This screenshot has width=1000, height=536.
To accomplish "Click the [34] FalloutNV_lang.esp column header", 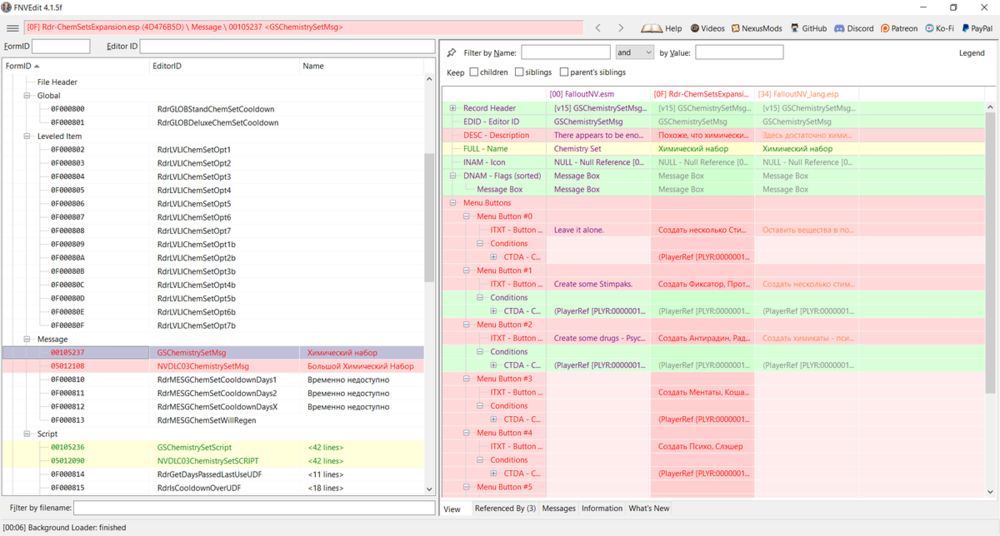I will click(x=806, y=94).
